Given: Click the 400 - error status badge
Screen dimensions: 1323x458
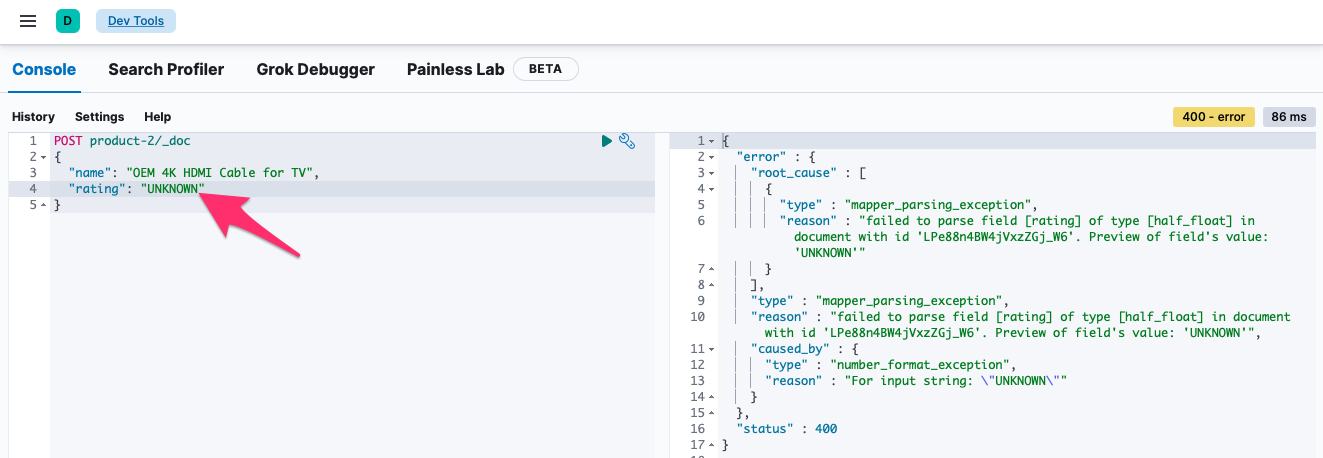Looking at the screenshot, I should tap(1213, 117).
